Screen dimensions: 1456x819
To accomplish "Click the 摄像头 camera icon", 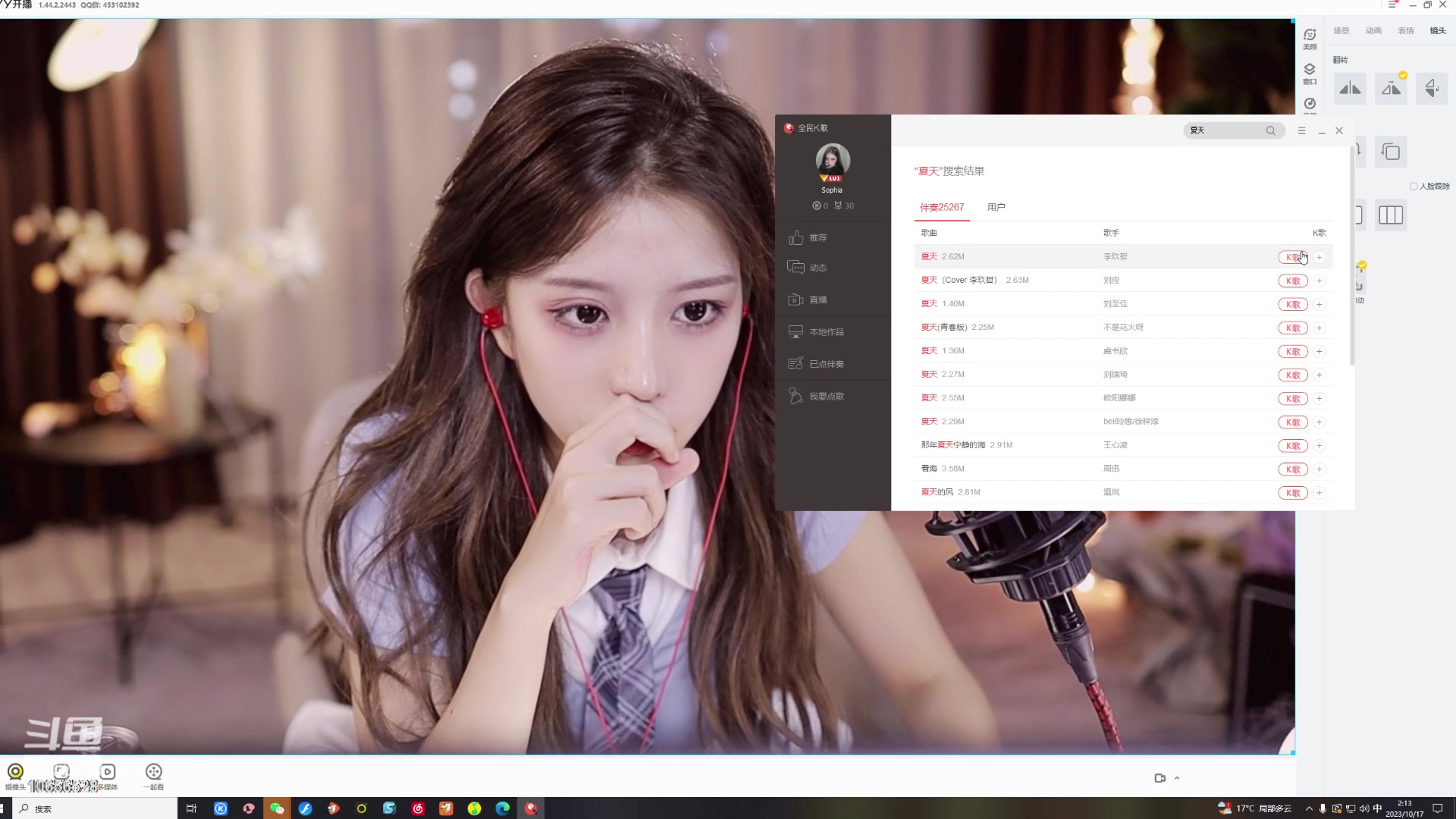I will click(x=15, y=772).
